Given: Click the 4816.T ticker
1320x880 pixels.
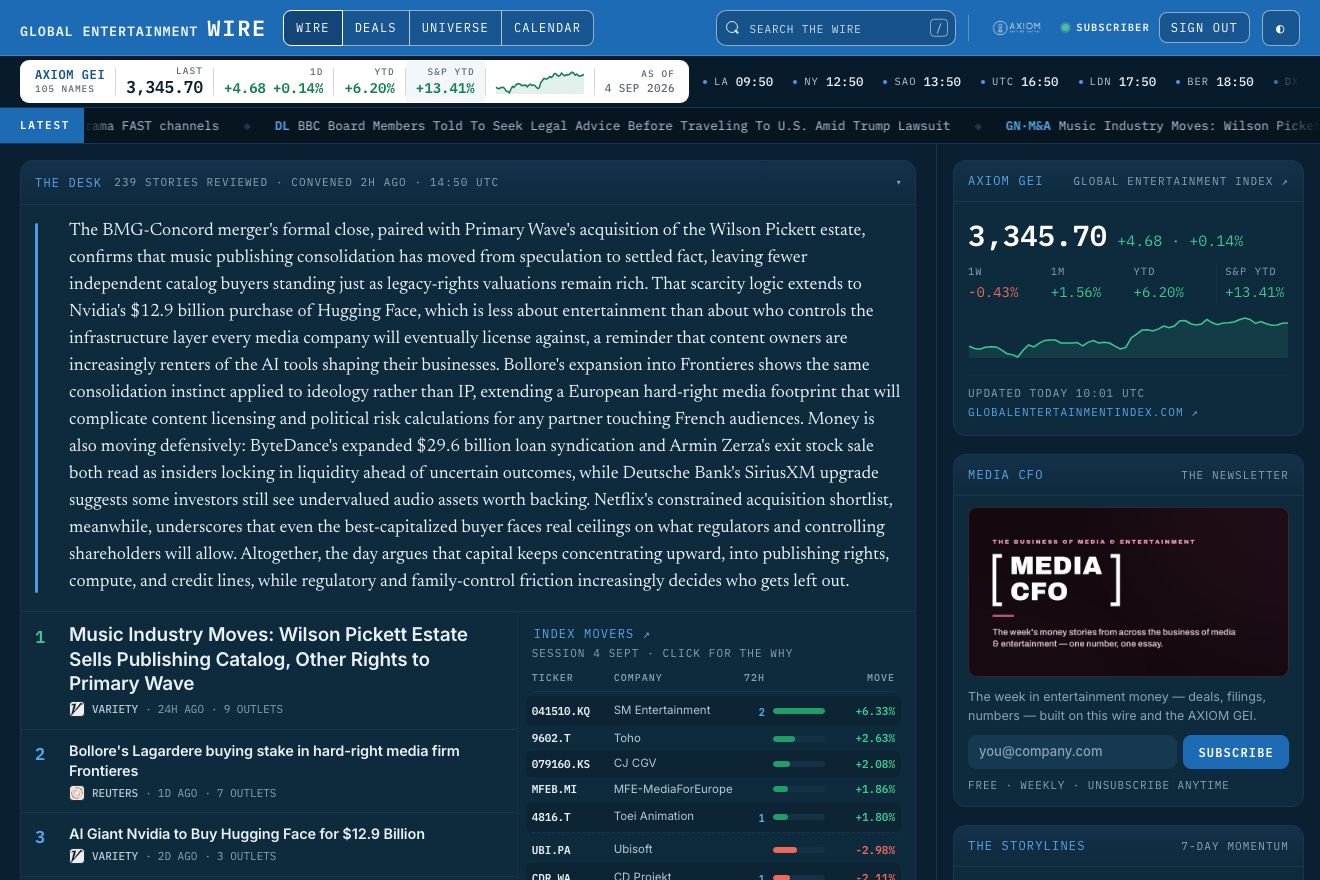Looking at the screenshot, I should 551,817.
